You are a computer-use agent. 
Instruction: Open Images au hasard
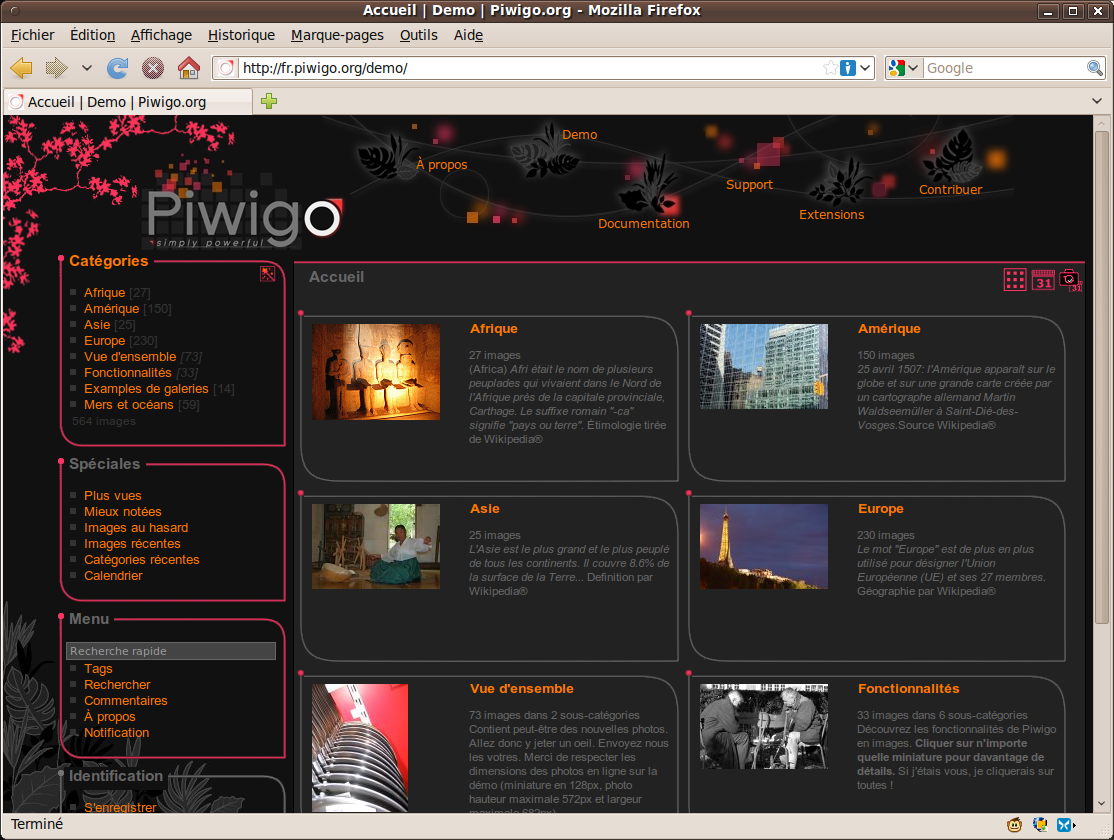tap(136, 527)
